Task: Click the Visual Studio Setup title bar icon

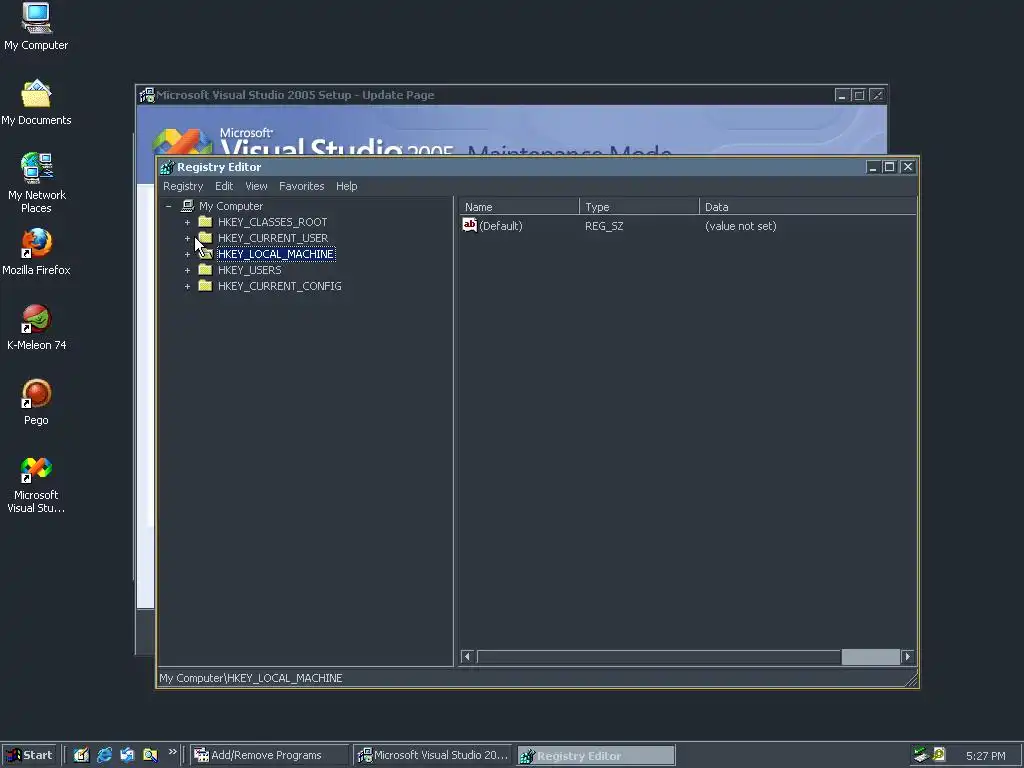Action: (x=147, y=95)
